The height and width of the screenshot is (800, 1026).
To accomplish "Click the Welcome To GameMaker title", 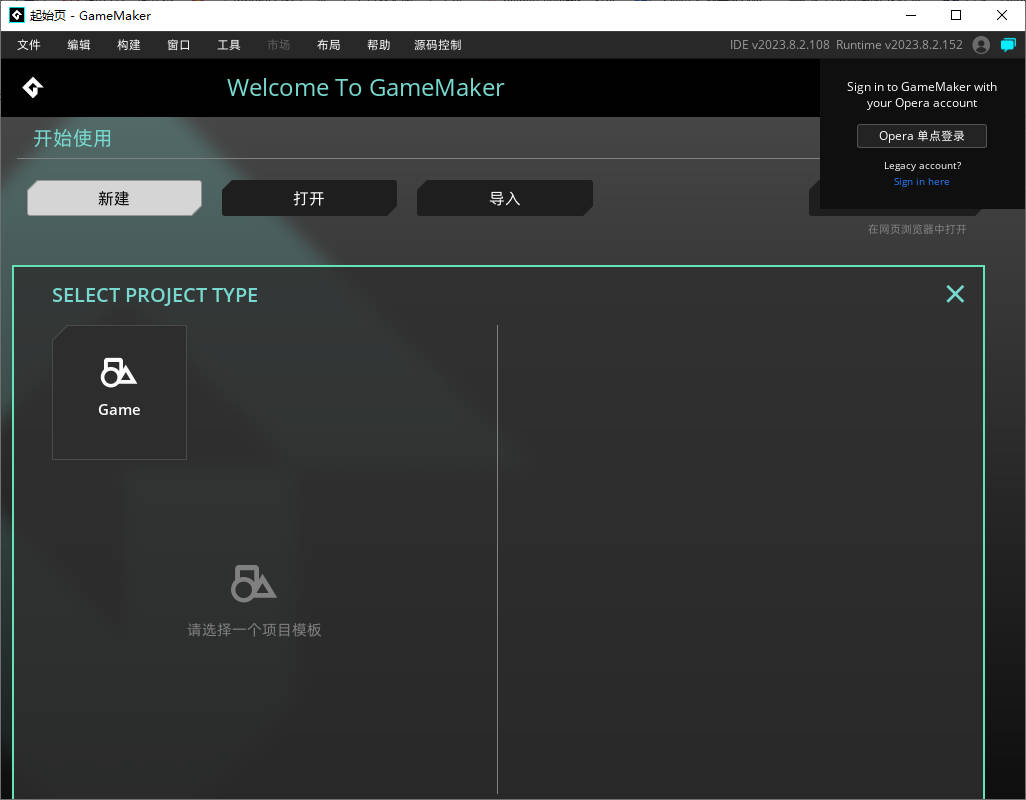I will [x=365, y=88].
